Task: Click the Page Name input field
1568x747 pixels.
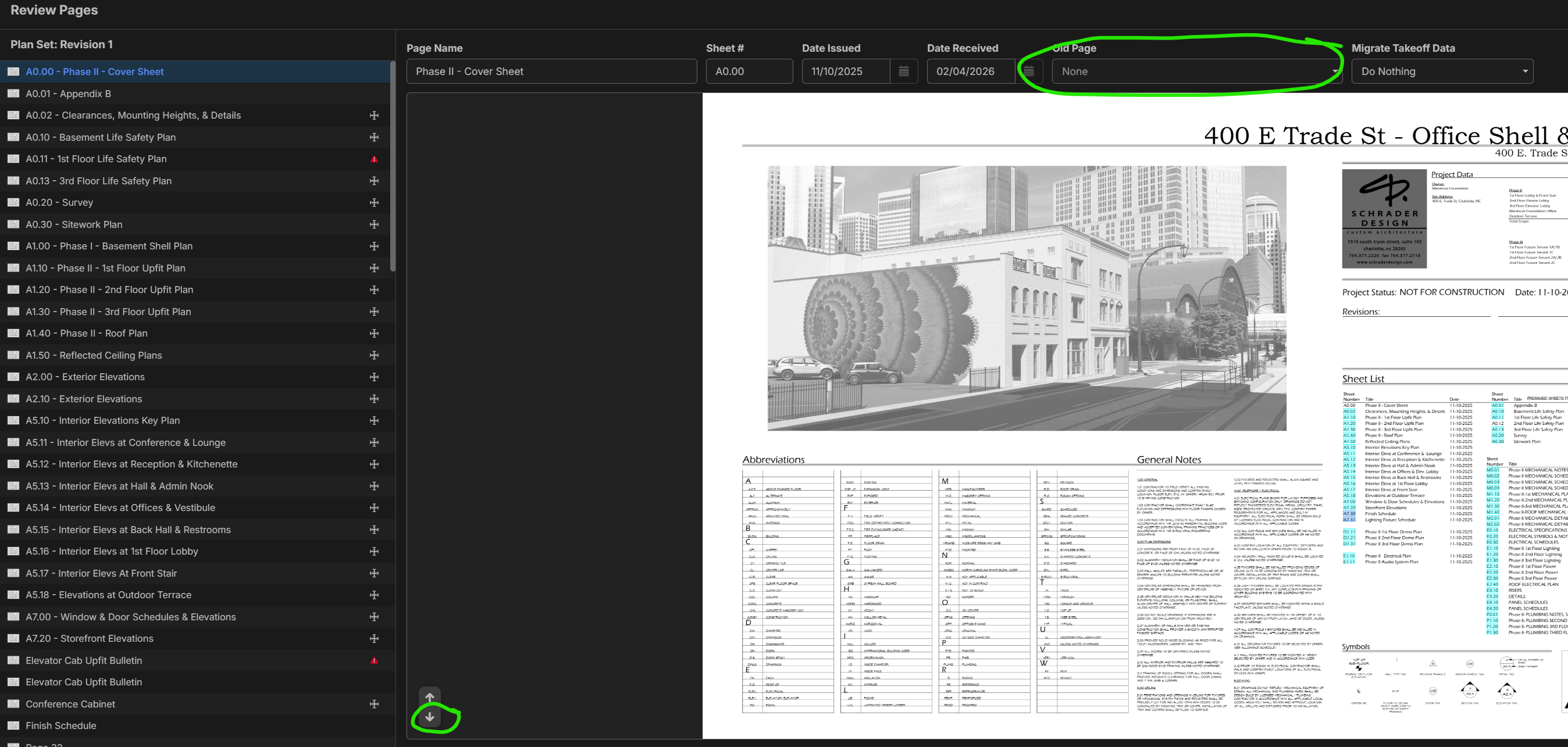Action: coord(551,72)
